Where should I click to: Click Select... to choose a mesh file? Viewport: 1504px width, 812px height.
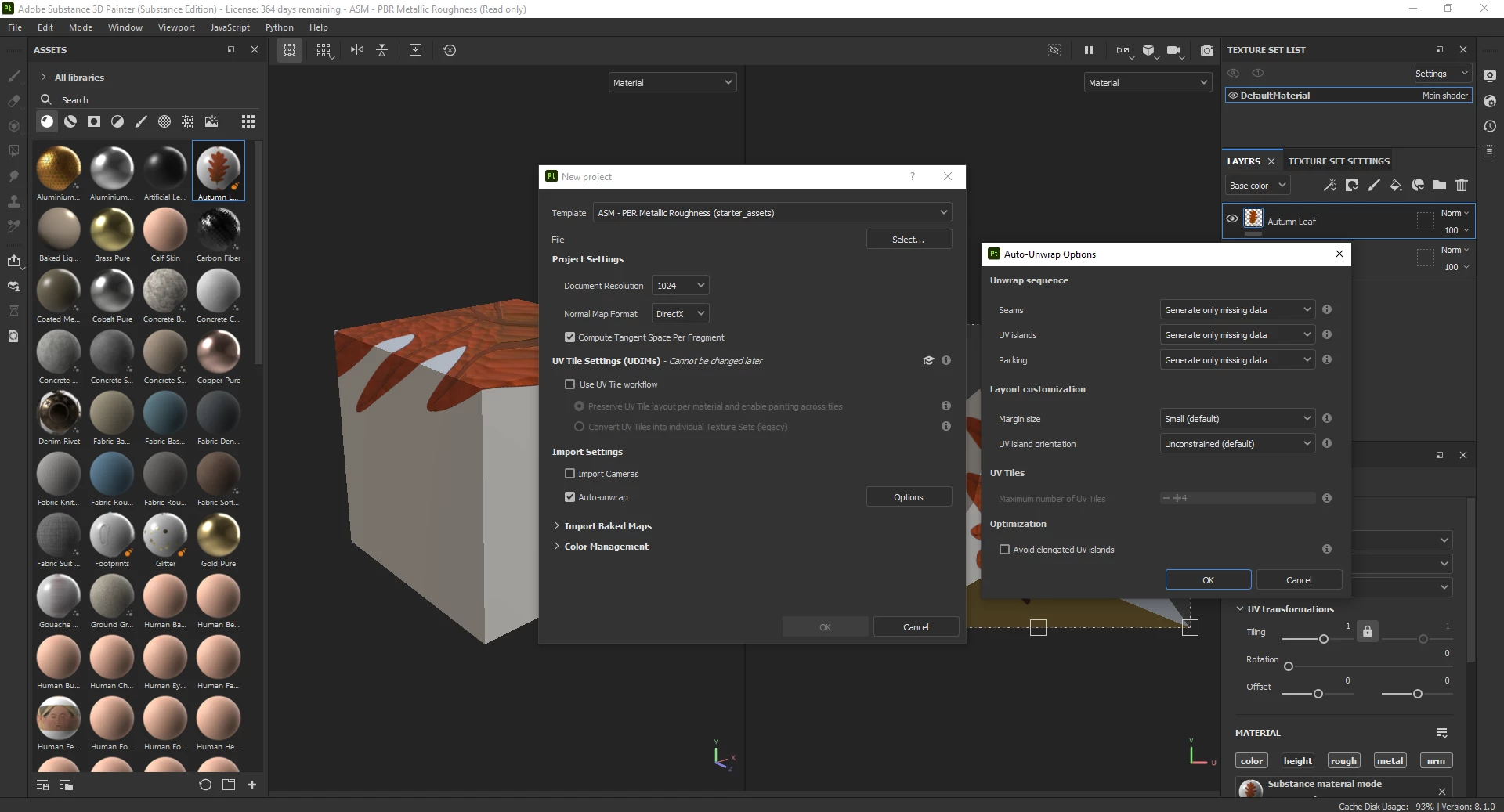tap(909, 240)
